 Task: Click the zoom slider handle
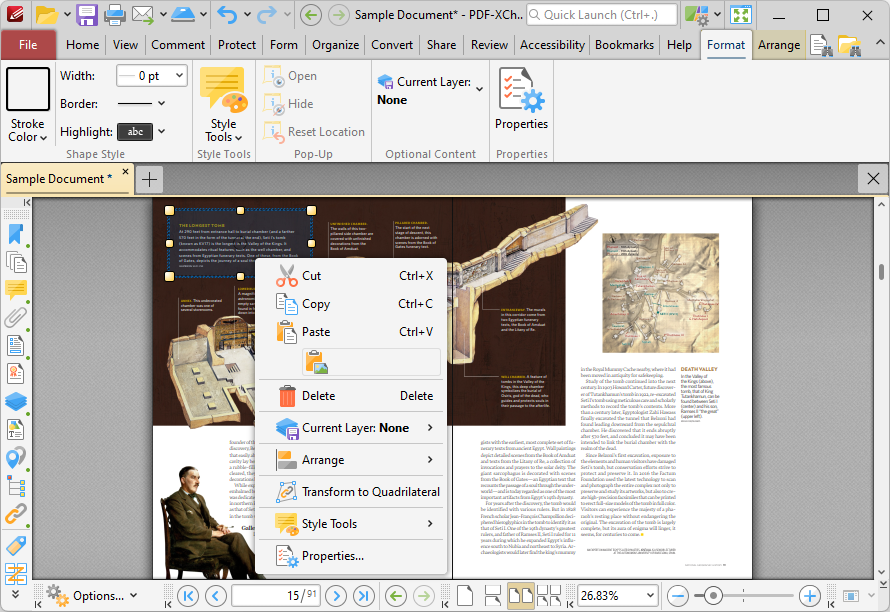coord(713,596)
